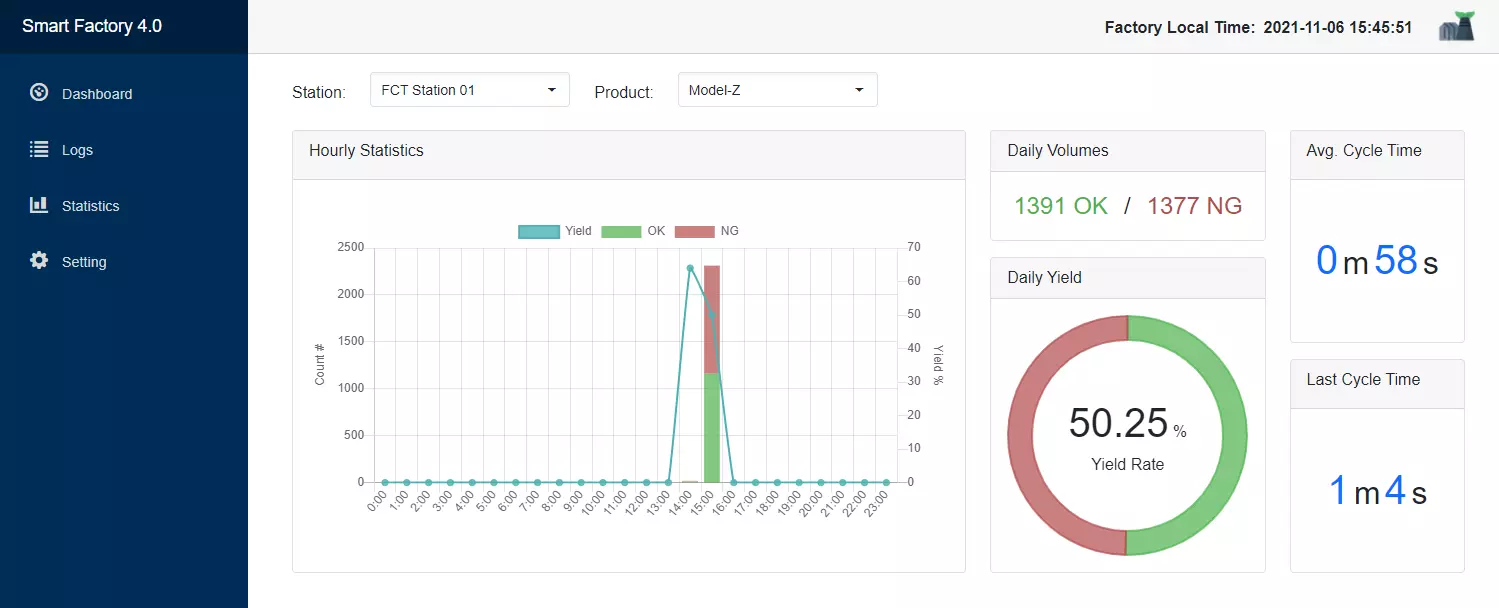Click the green OK bar segment at 15:00
The image size is (1499, 608).
pos(712,428)
